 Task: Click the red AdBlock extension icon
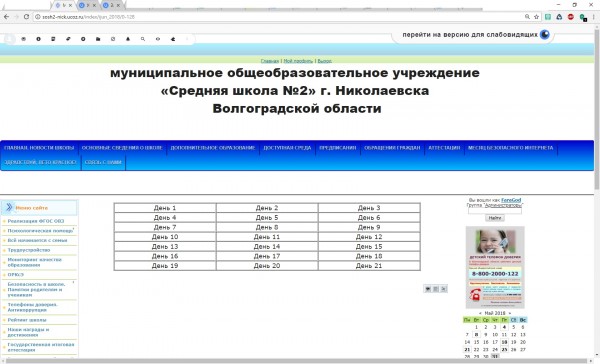(x=571, y=17)
